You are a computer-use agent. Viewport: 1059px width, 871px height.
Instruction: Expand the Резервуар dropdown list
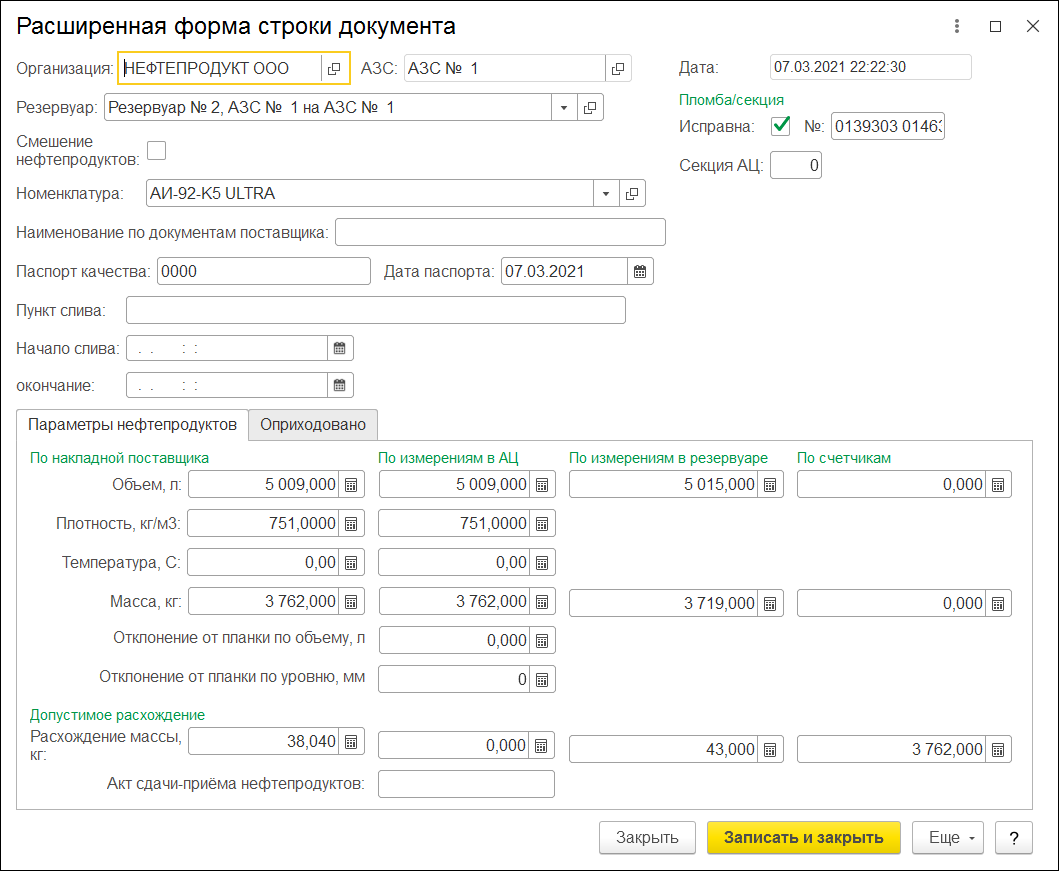[x=563, y=107]
